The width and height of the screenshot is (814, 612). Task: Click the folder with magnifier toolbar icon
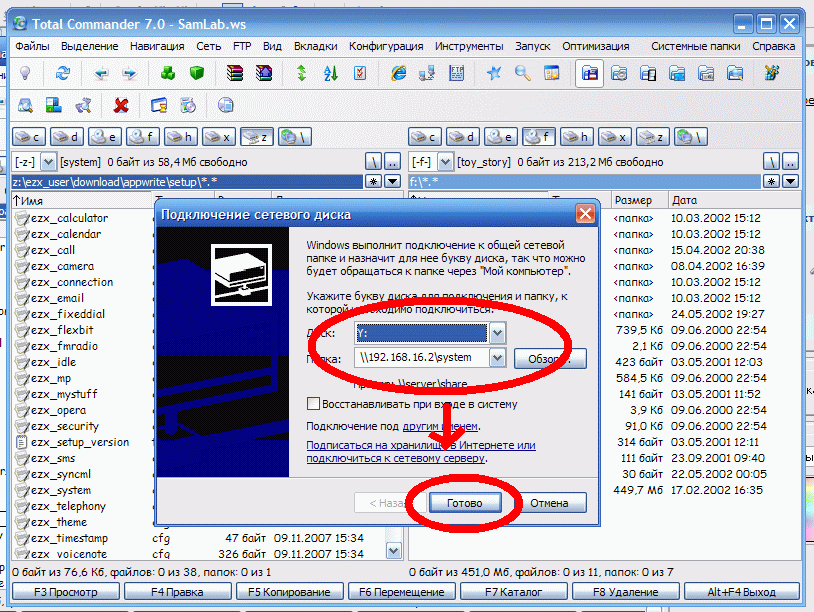pos(735,74)
